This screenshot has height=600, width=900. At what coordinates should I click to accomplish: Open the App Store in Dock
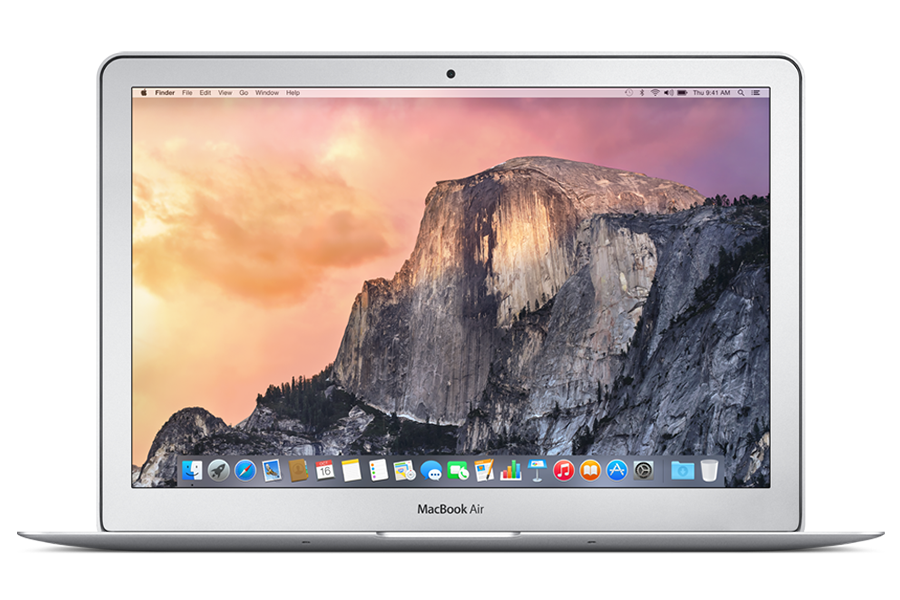coord(617,471)
